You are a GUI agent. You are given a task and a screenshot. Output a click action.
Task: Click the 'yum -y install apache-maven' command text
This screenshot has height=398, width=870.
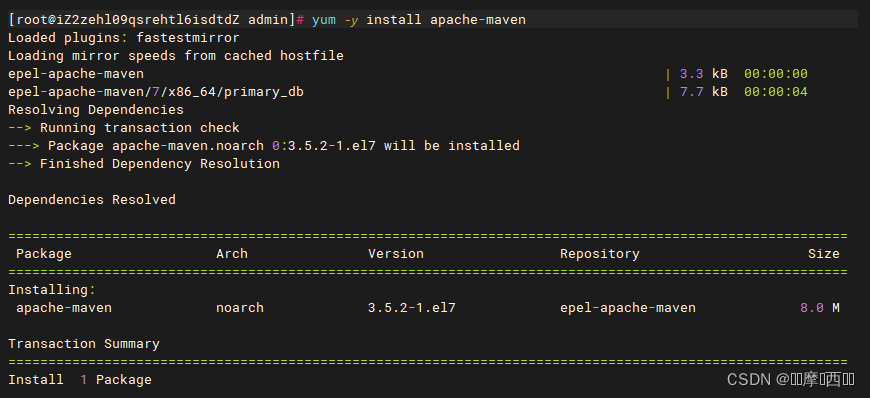click(x=418, y=21)
